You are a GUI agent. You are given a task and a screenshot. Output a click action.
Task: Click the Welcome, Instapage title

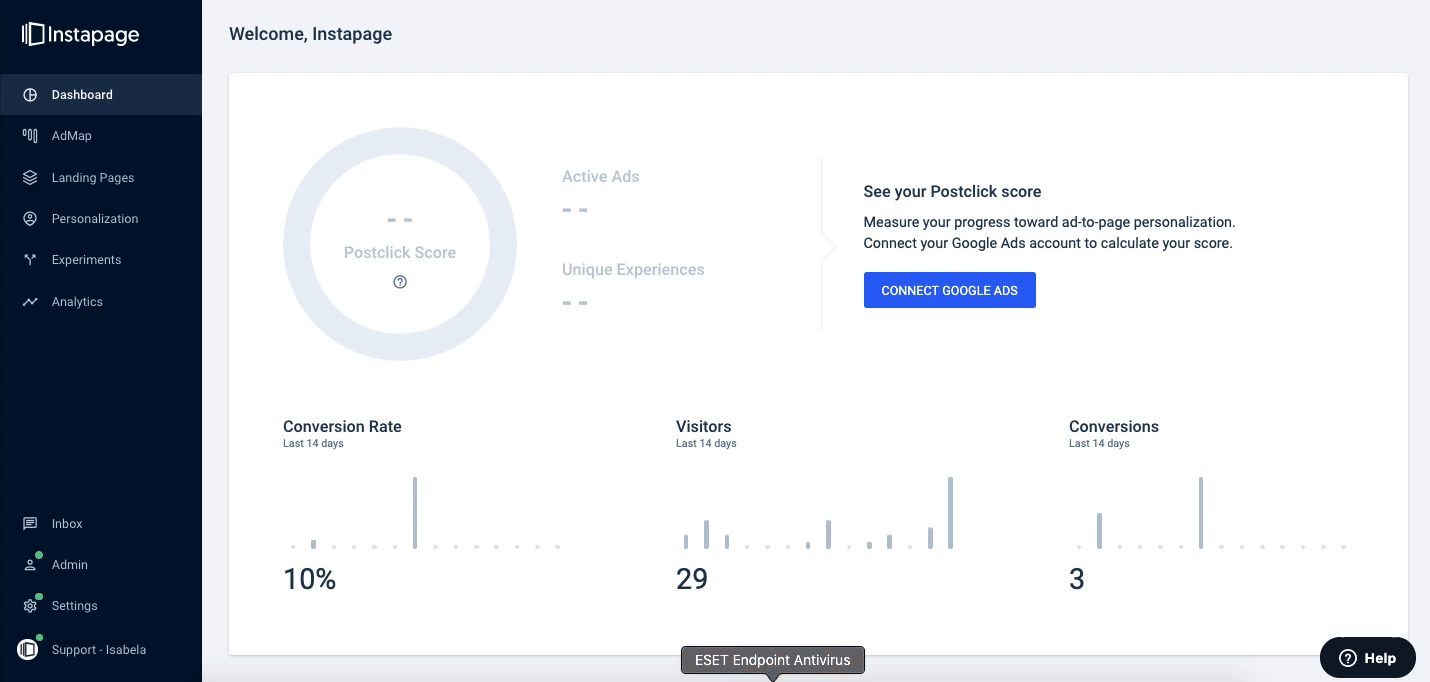[310, 34]
